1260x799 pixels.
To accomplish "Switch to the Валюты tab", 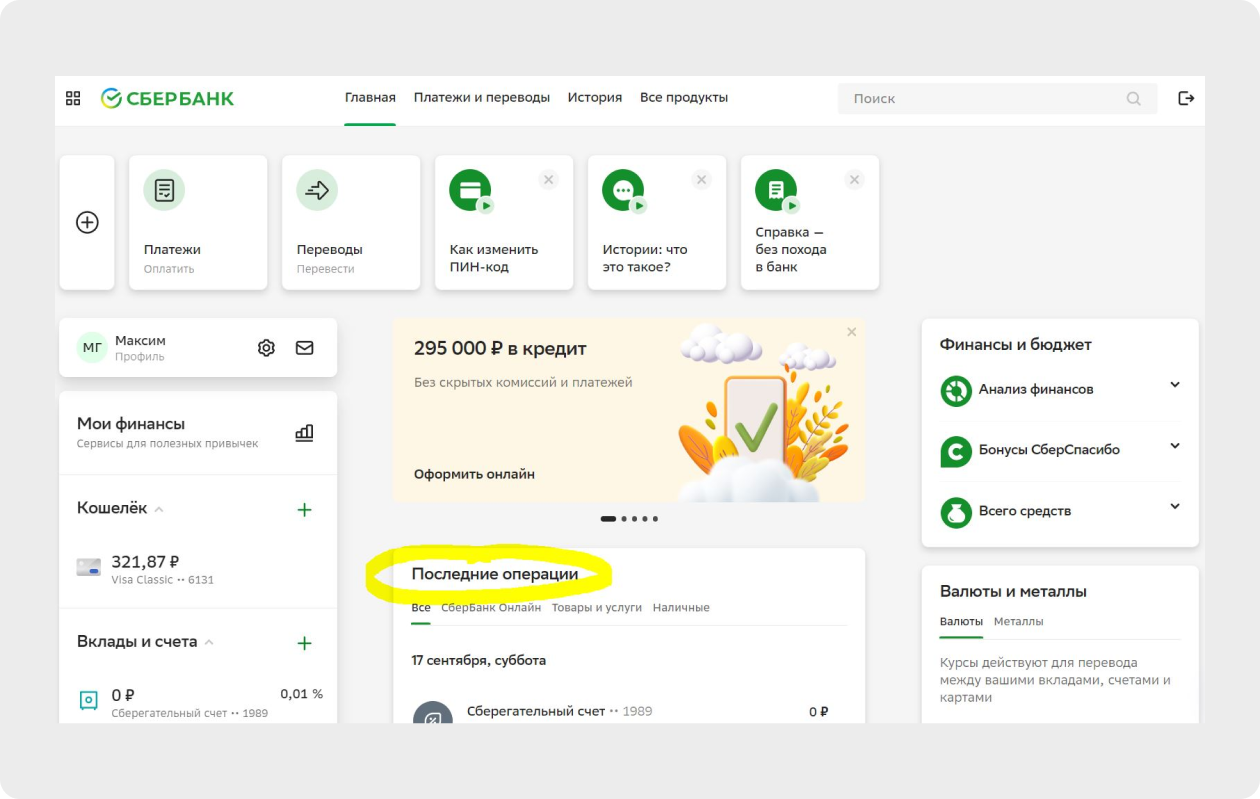I will (961, 622).
